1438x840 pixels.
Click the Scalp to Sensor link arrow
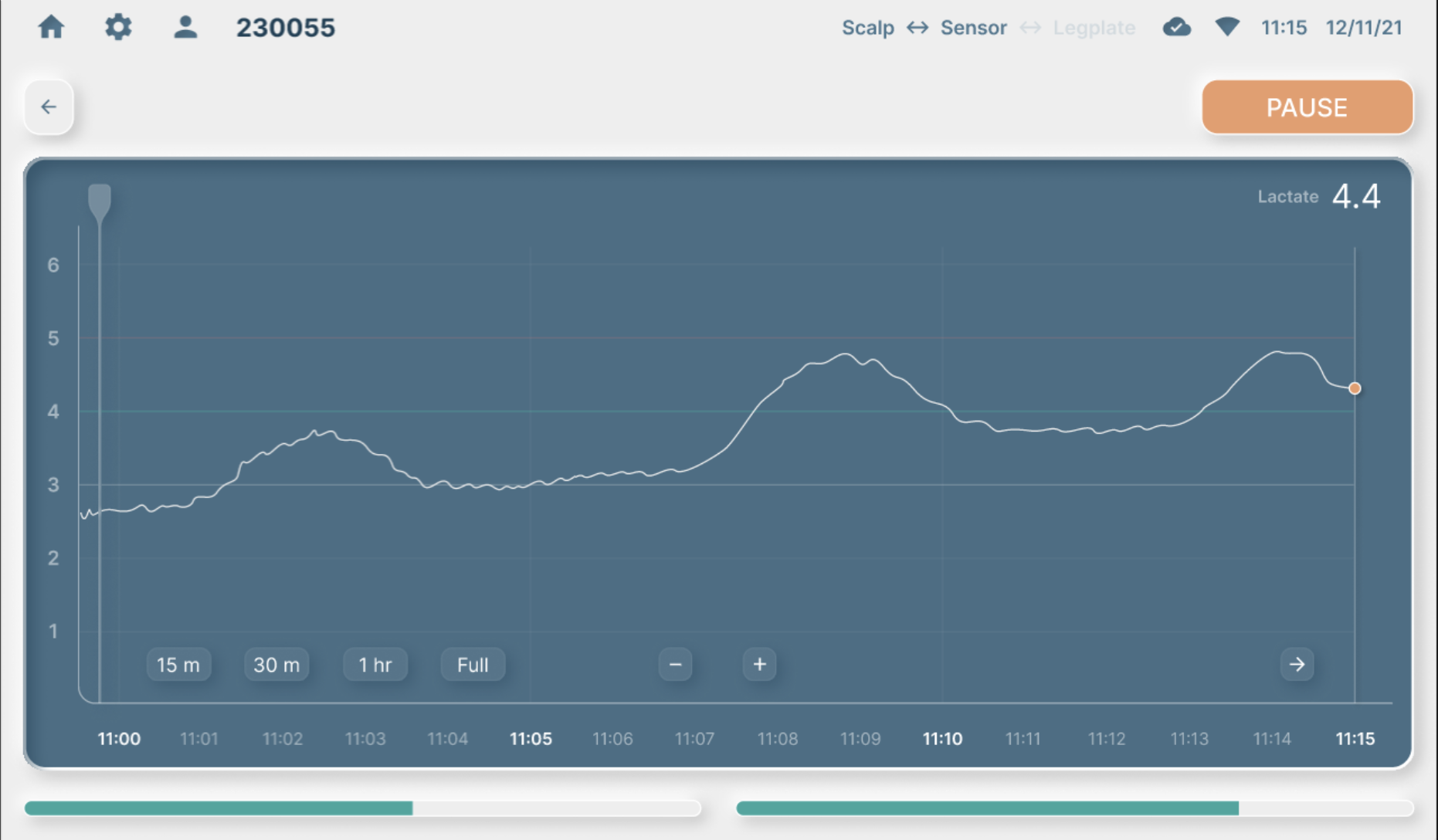(x=917, y=28)
